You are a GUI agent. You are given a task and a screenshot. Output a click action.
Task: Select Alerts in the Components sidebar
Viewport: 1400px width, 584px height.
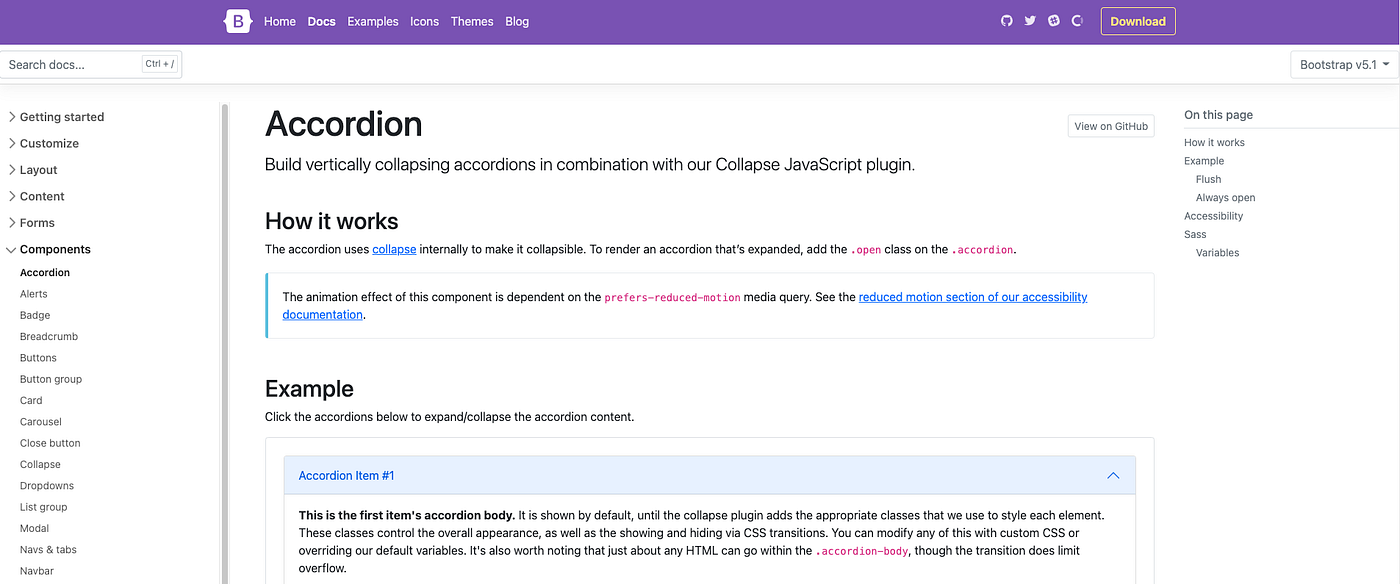point(33,293)
